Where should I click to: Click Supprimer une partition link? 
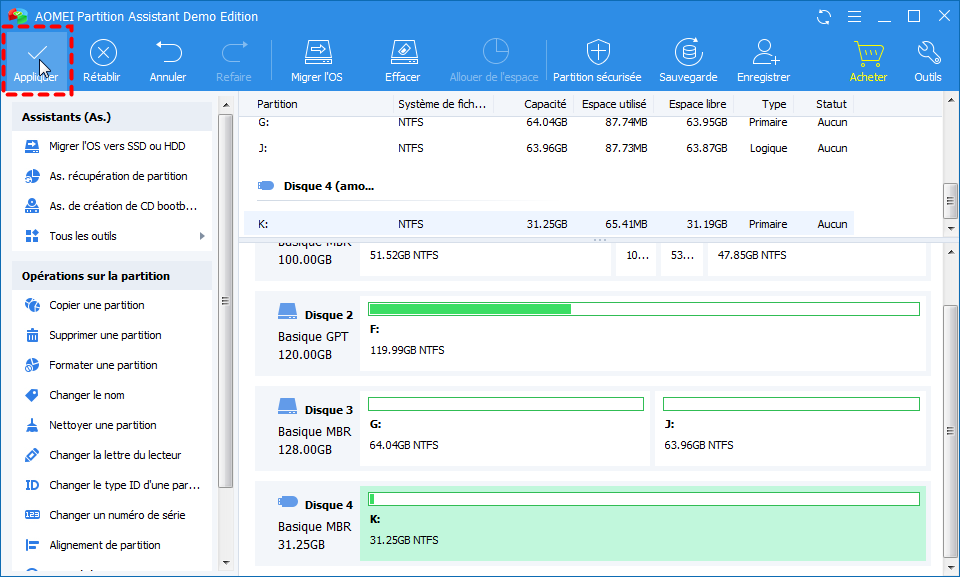coord(105,335)
